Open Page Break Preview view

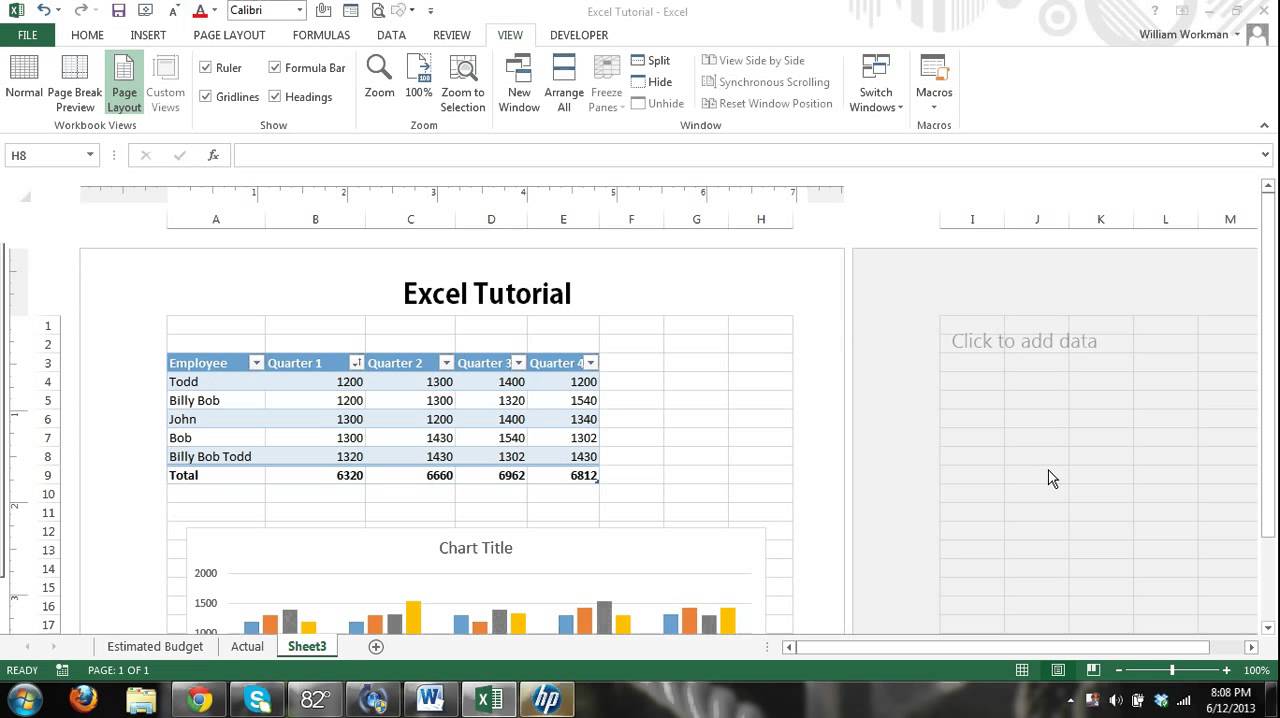(x=75, y=82)
